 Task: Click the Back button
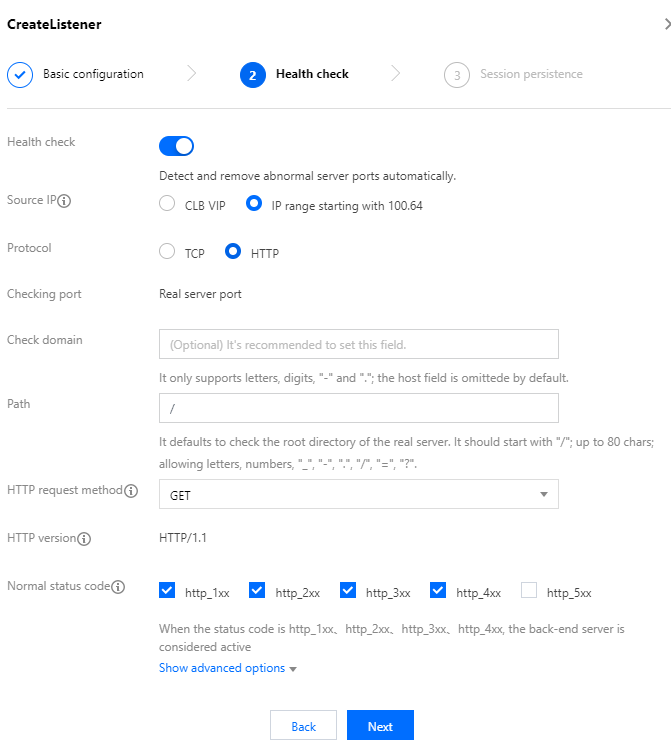303,725
